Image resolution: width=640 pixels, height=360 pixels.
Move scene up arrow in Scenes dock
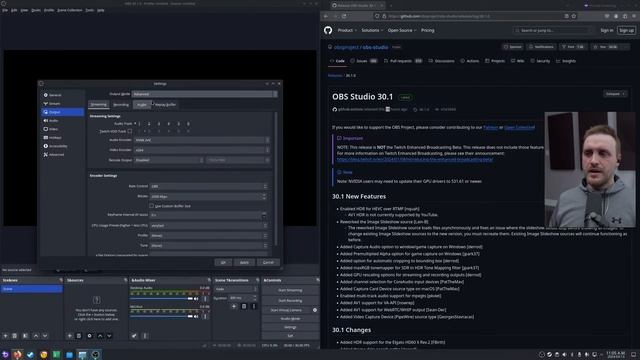click(x=36, y=336)
